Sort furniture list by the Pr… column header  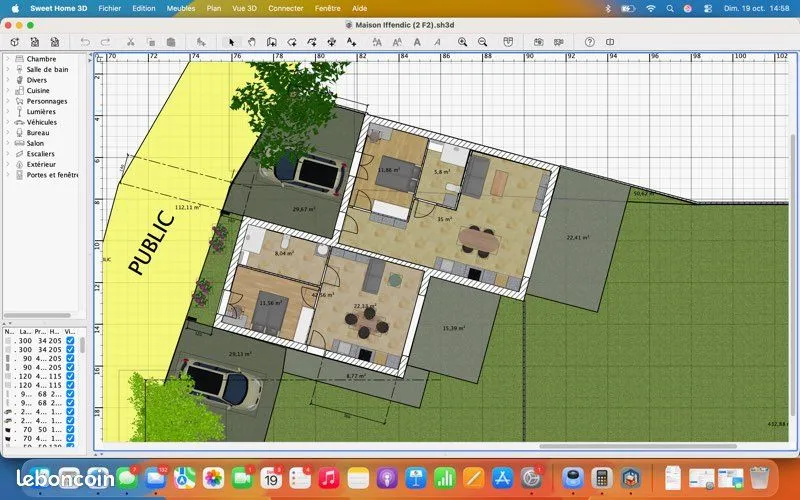click(x=40, y=332)
